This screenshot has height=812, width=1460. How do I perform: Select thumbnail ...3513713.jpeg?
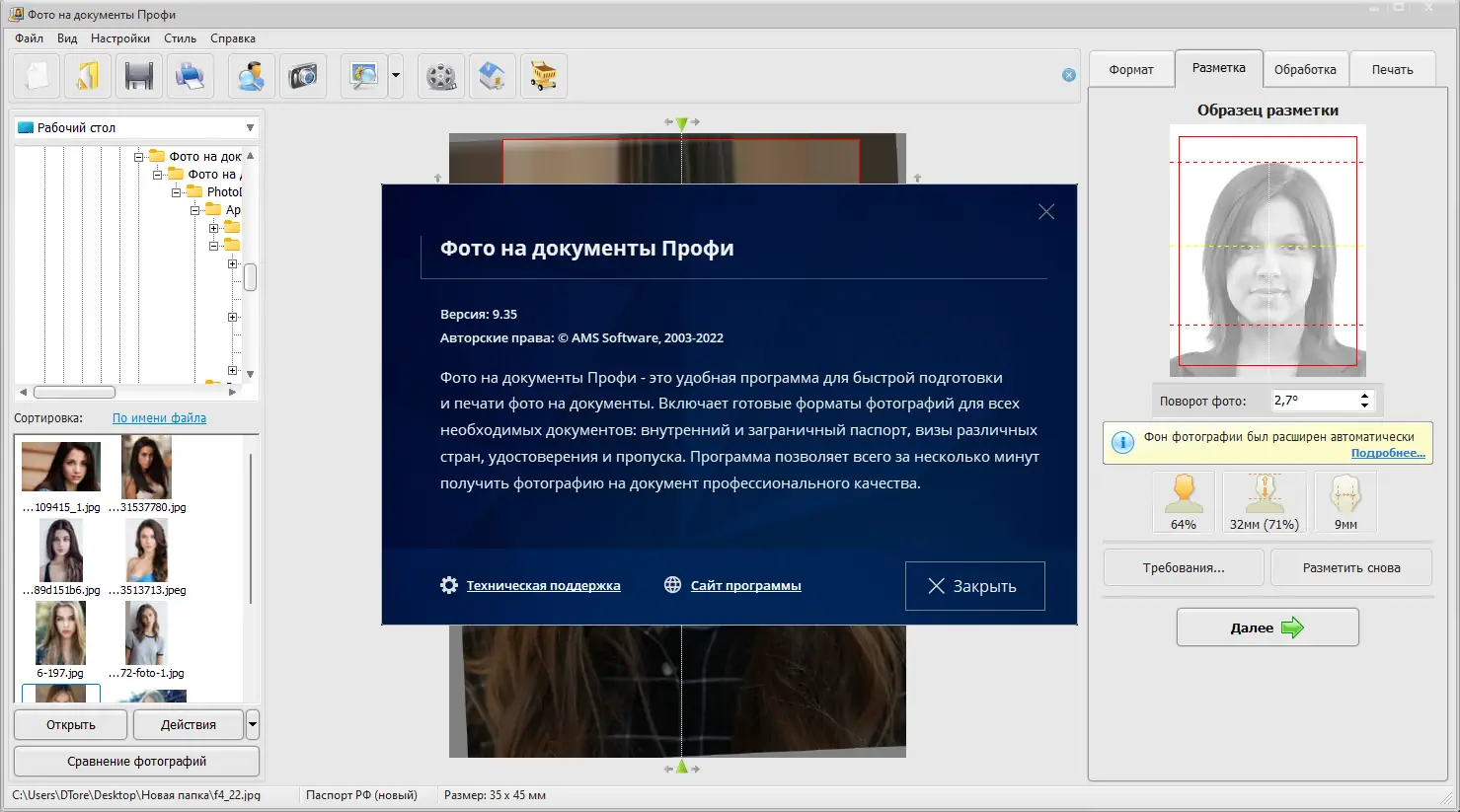point(147,551)
